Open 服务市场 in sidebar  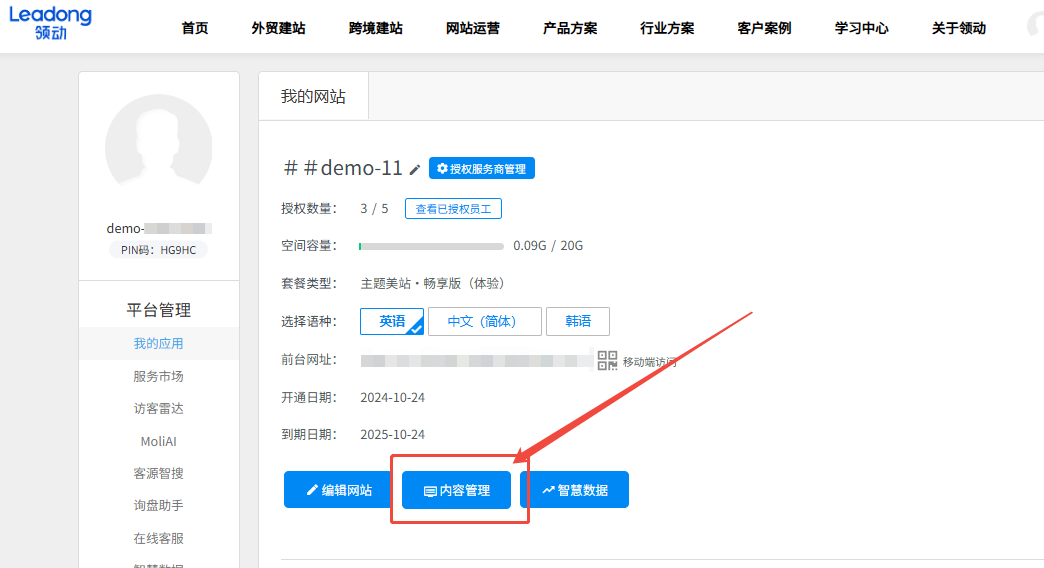click(158, 376)
